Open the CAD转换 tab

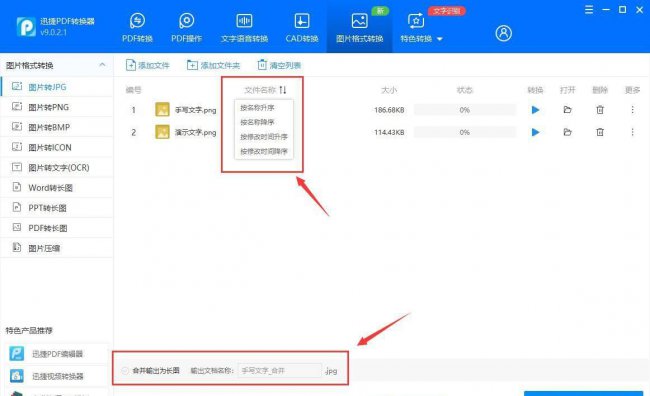point(302,27)
